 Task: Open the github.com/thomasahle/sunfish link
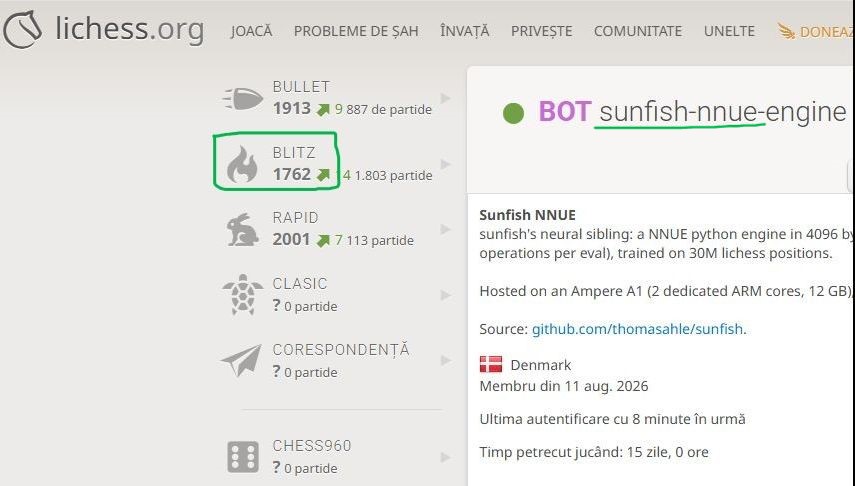[637, 329]
